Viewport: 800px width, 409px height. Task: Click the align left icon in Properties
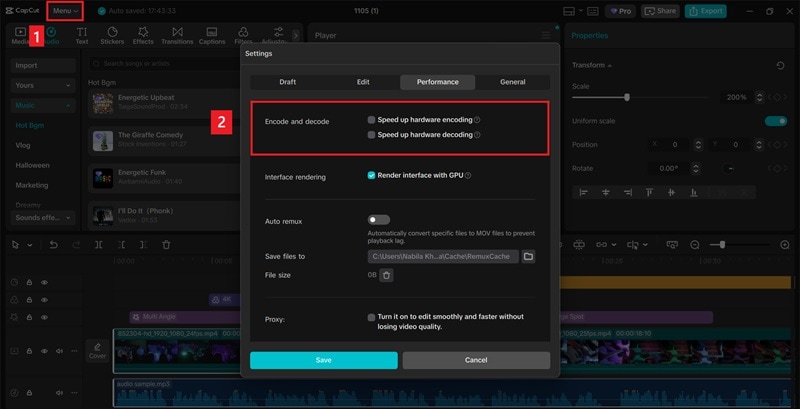(584, 192)
